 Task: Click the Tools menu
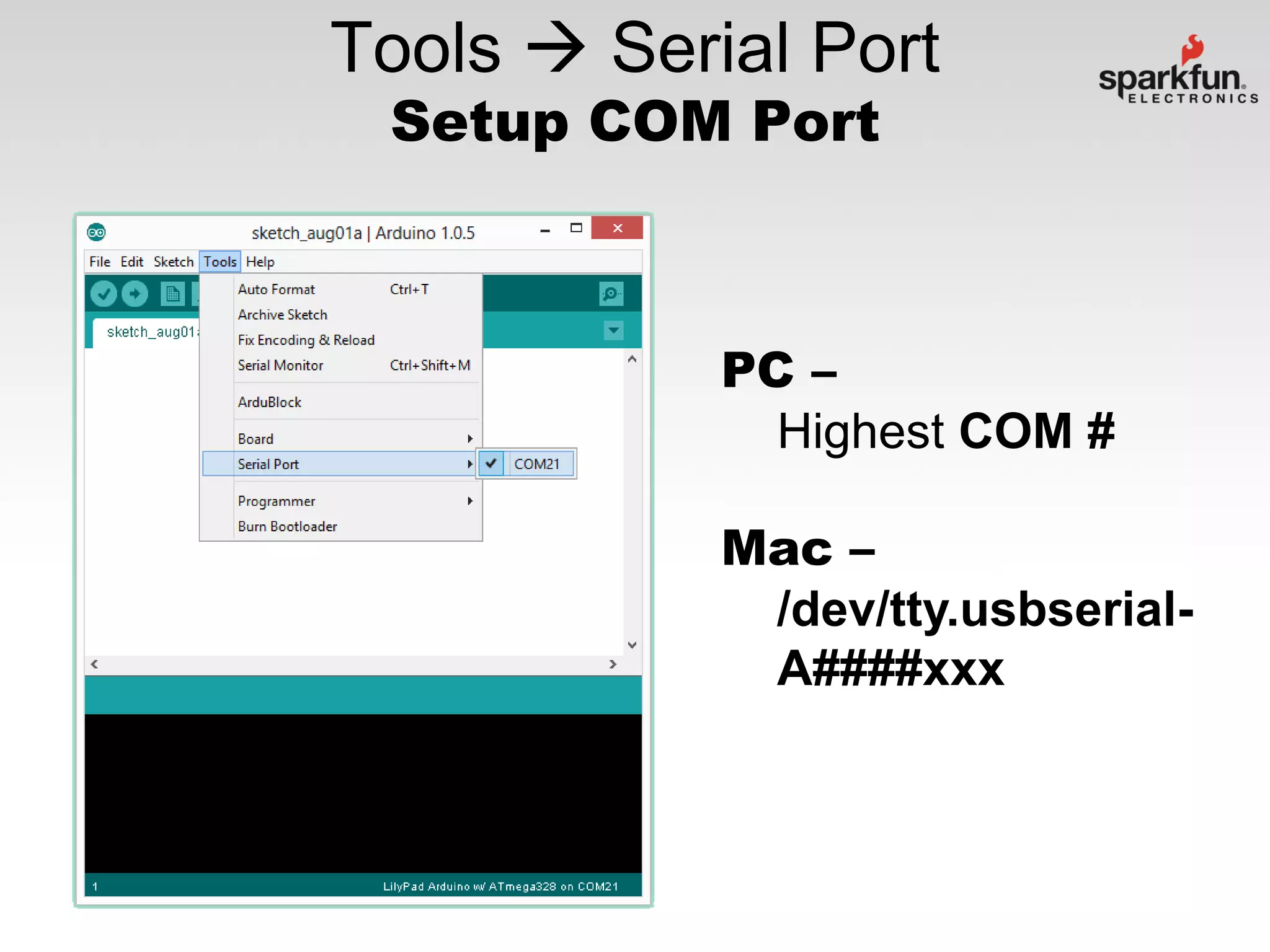[x=220, y=262]
